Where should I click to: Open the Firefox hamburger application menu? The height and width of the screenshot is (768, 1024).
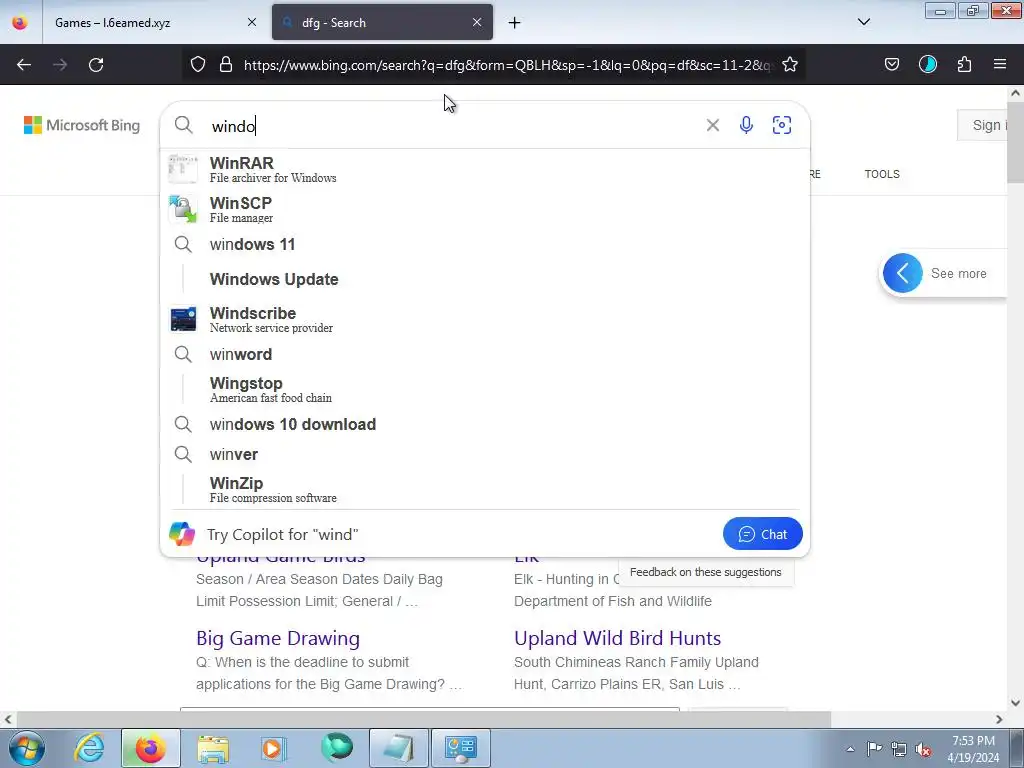[1000, 64]
